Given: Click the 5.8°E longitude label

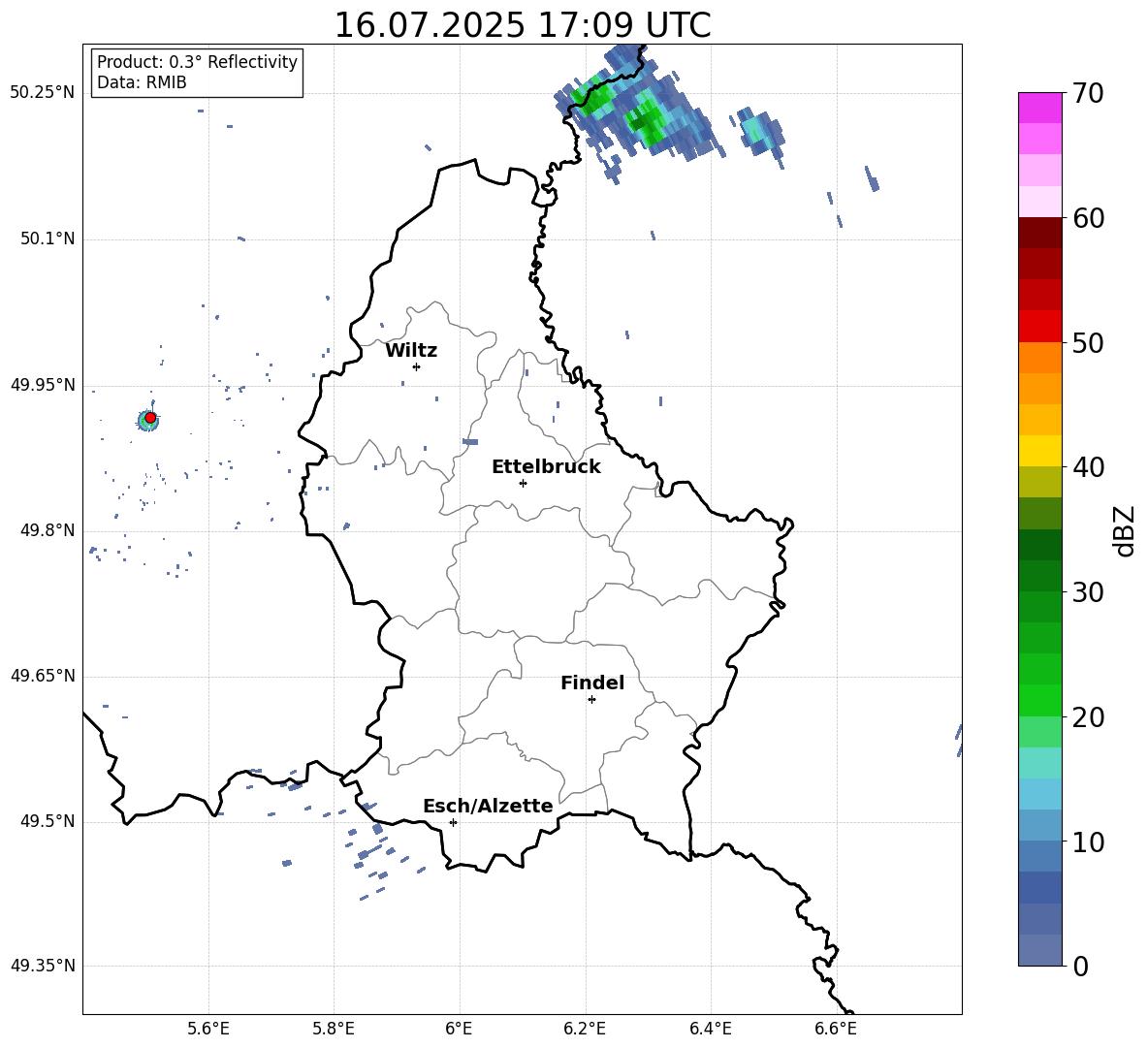Looking at the screenshot, I should pos(334,1029).
